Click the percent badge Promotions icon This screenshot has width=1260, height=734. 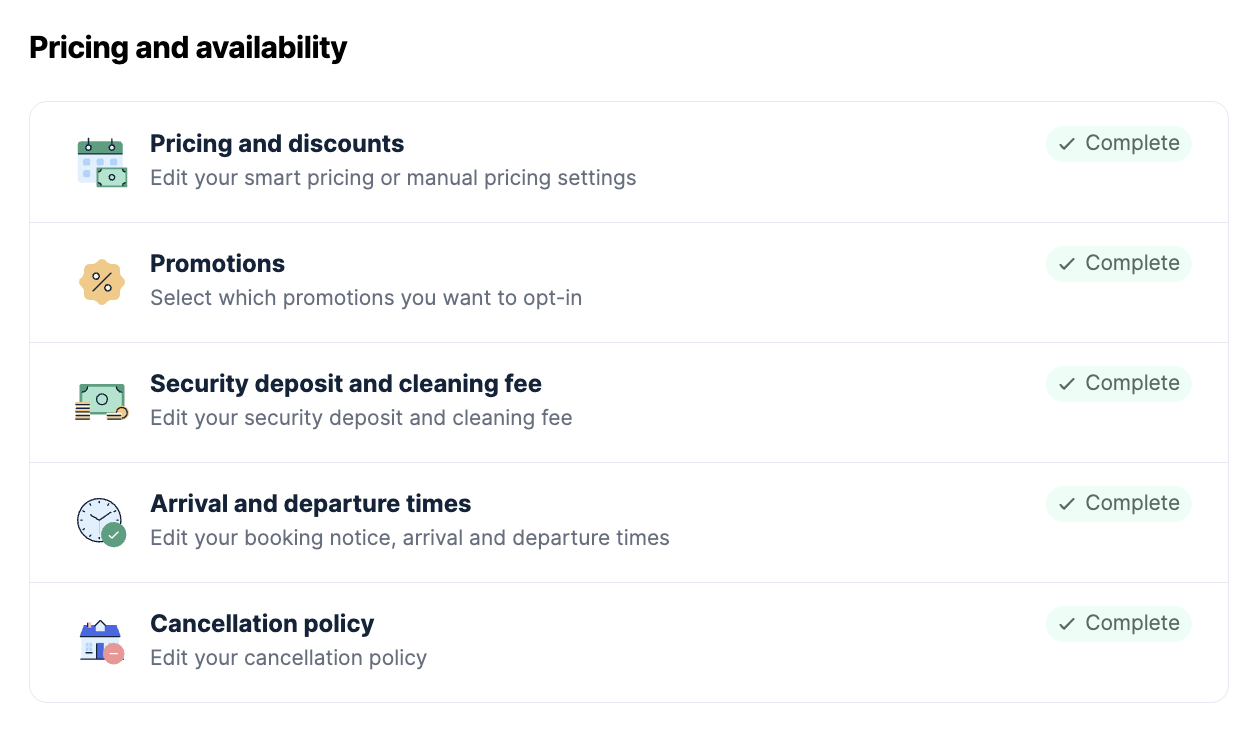coord(102,282)
